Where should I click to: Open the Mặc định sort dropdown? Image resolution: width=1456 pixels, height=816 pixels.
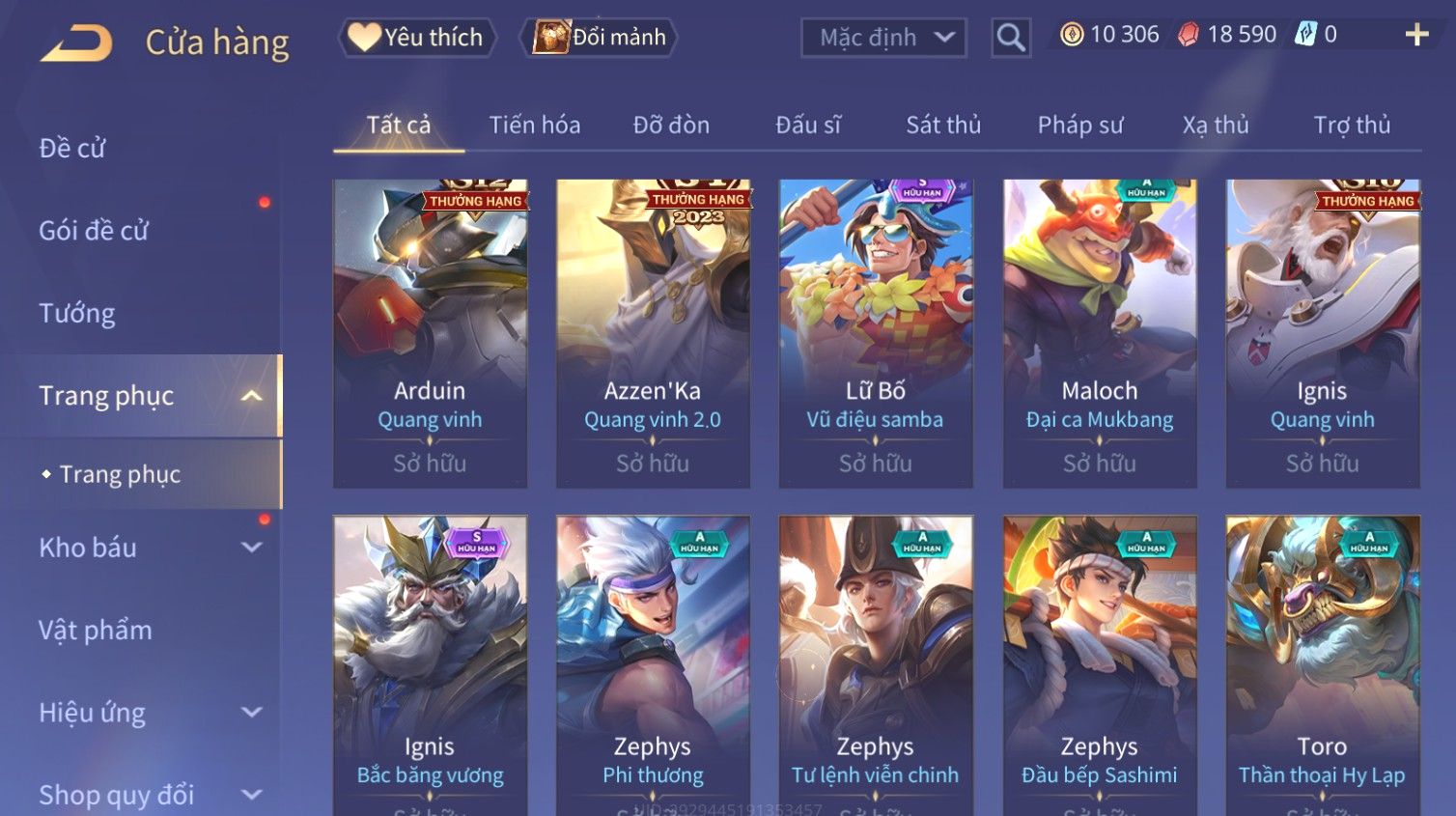pos(883,38)
